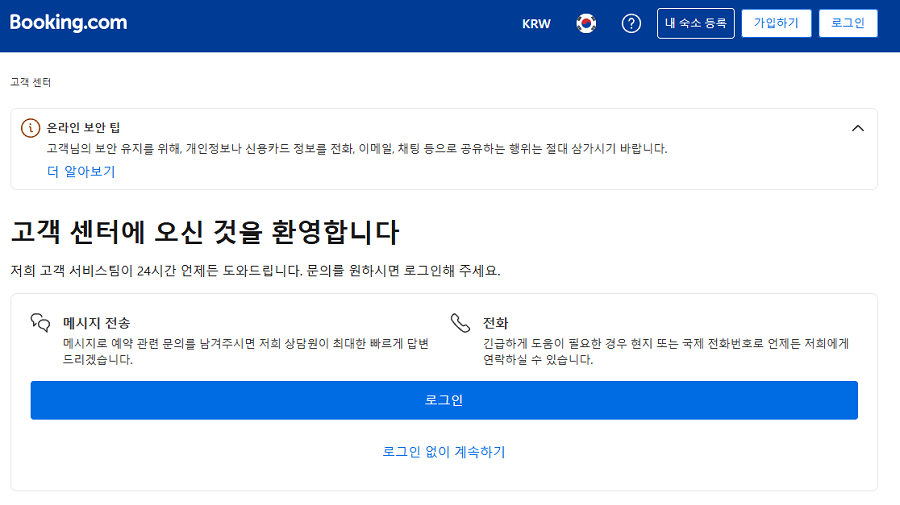Click the 메시지 전송 chat bubble icon
The image size is (900, 505).
point(40,323)
